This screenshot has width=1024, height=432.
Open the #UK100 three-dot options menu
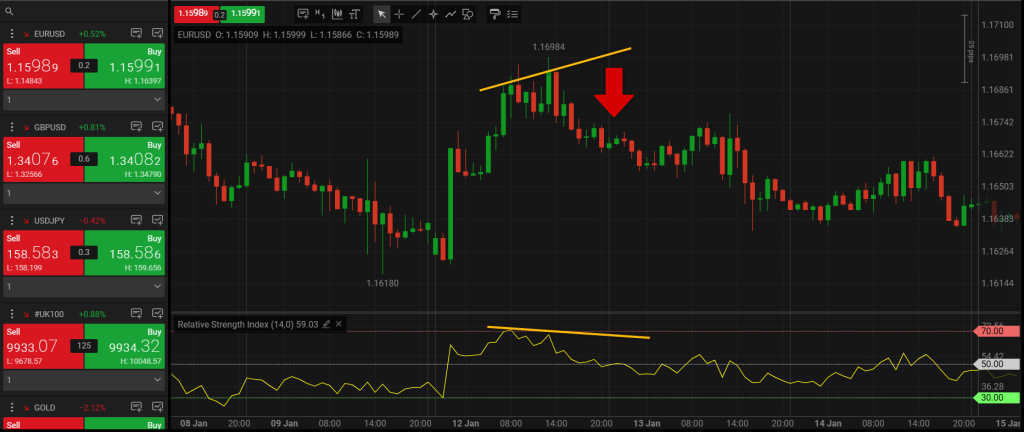point(10,312)
